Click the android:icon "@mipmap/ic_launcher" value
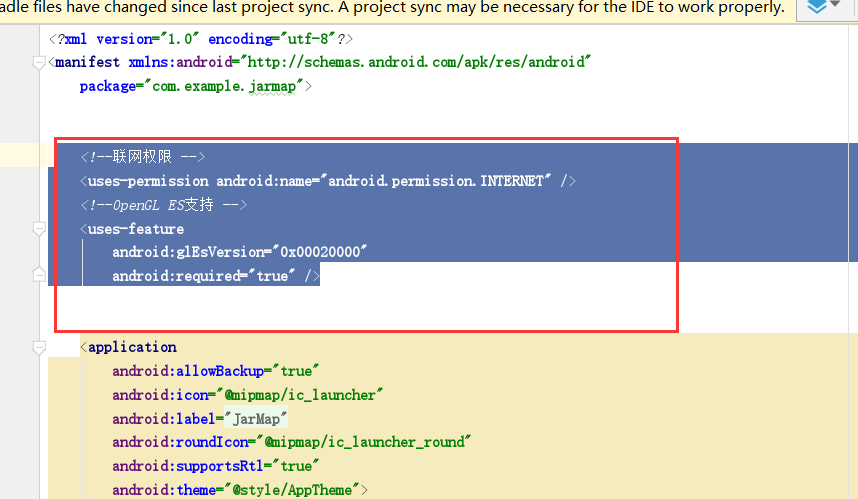 click(300, 396)
